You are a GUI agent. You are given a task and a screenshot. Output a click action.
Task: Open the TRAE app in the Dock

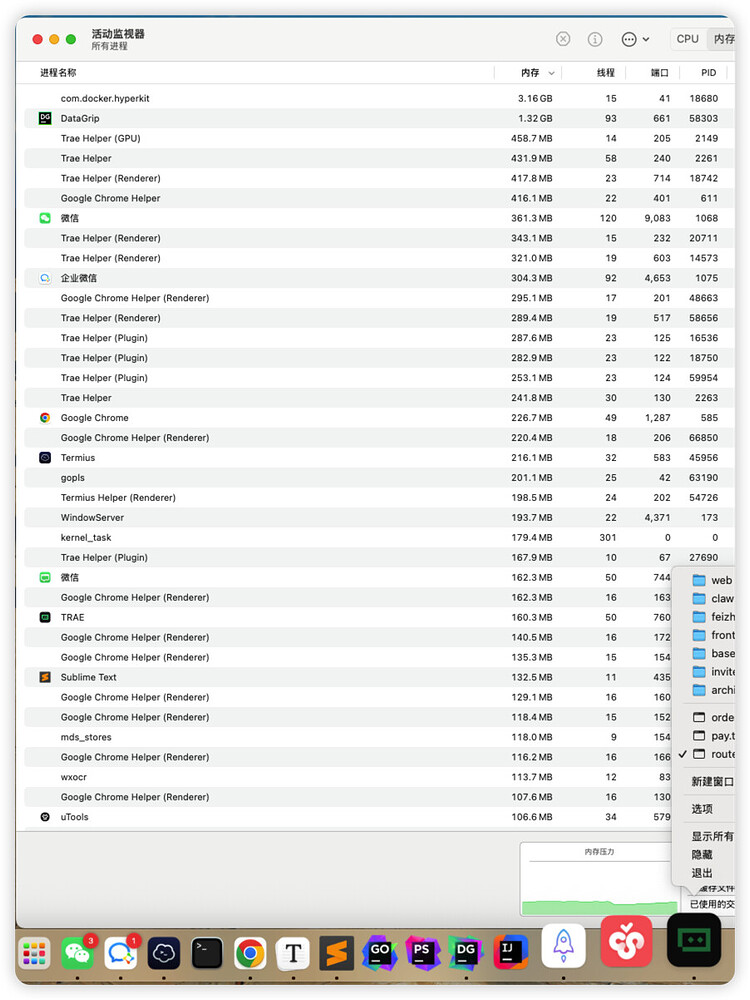[694, 940]
